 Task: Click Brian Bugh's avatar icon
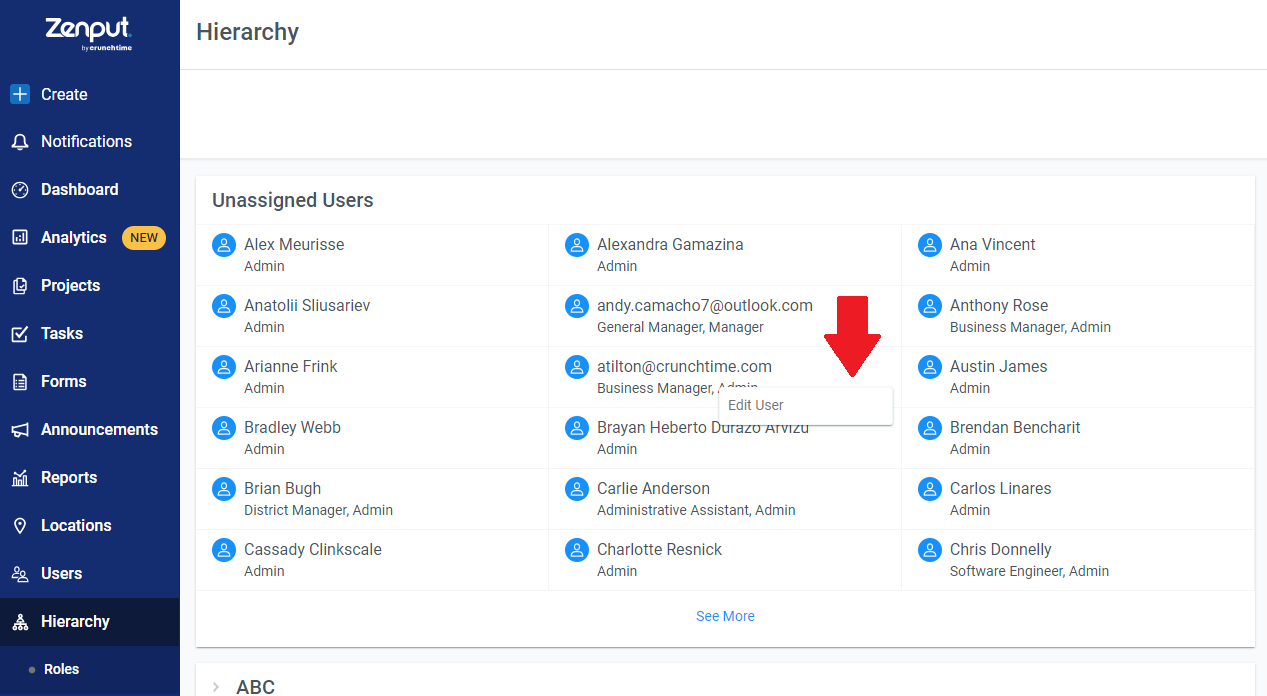coord(224,489)
